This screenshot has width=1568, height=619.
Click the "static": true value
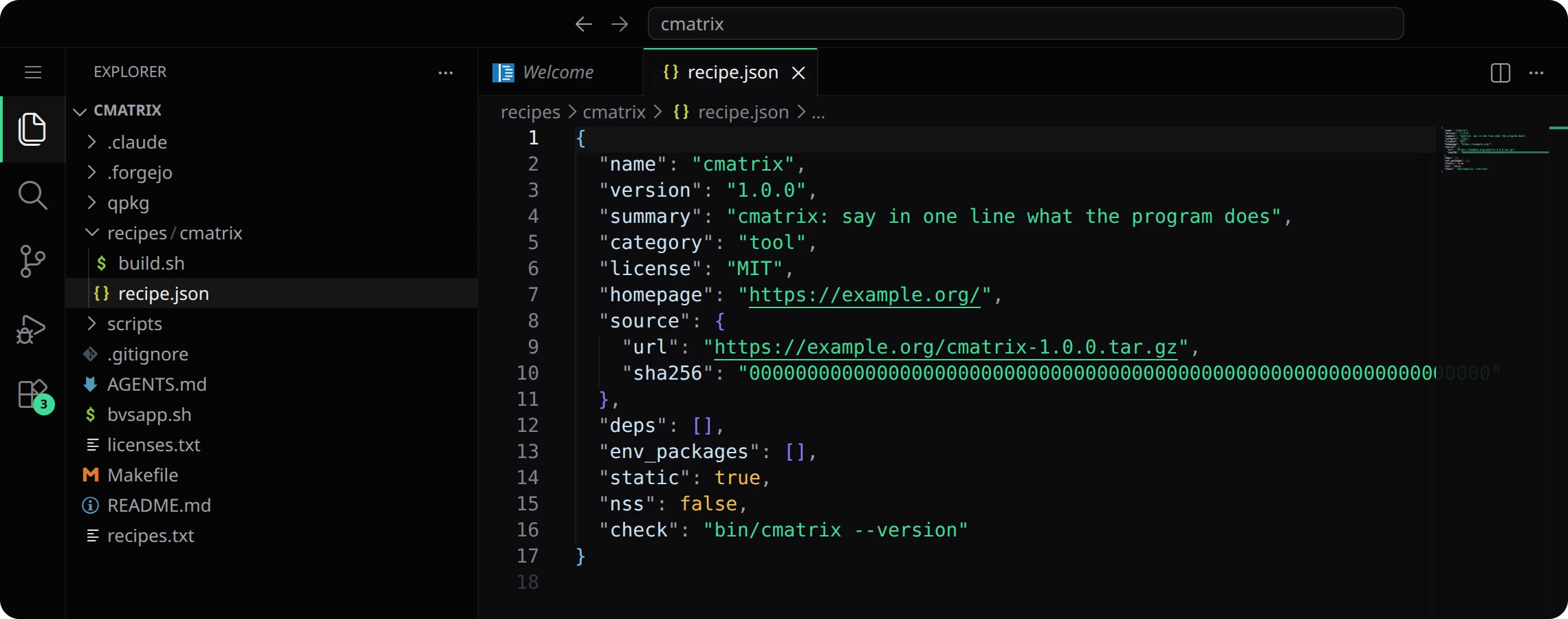click(x=737, y=478)
